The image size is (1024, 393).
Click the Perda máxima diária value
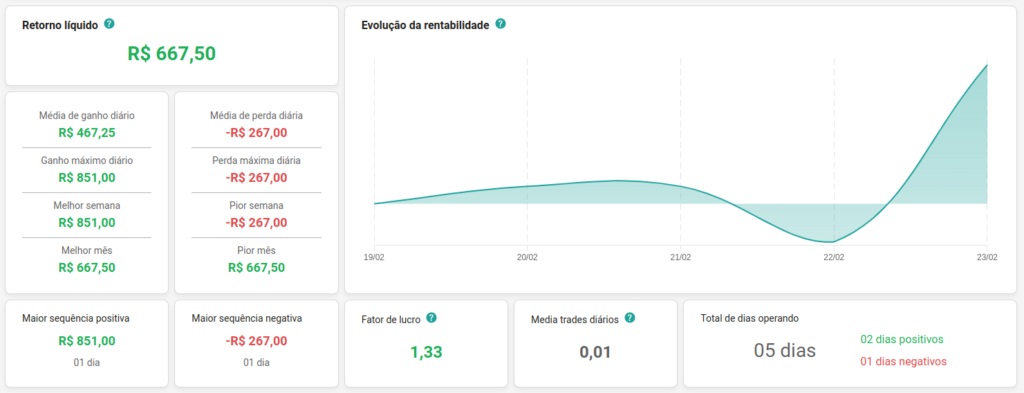coord(257,178)
